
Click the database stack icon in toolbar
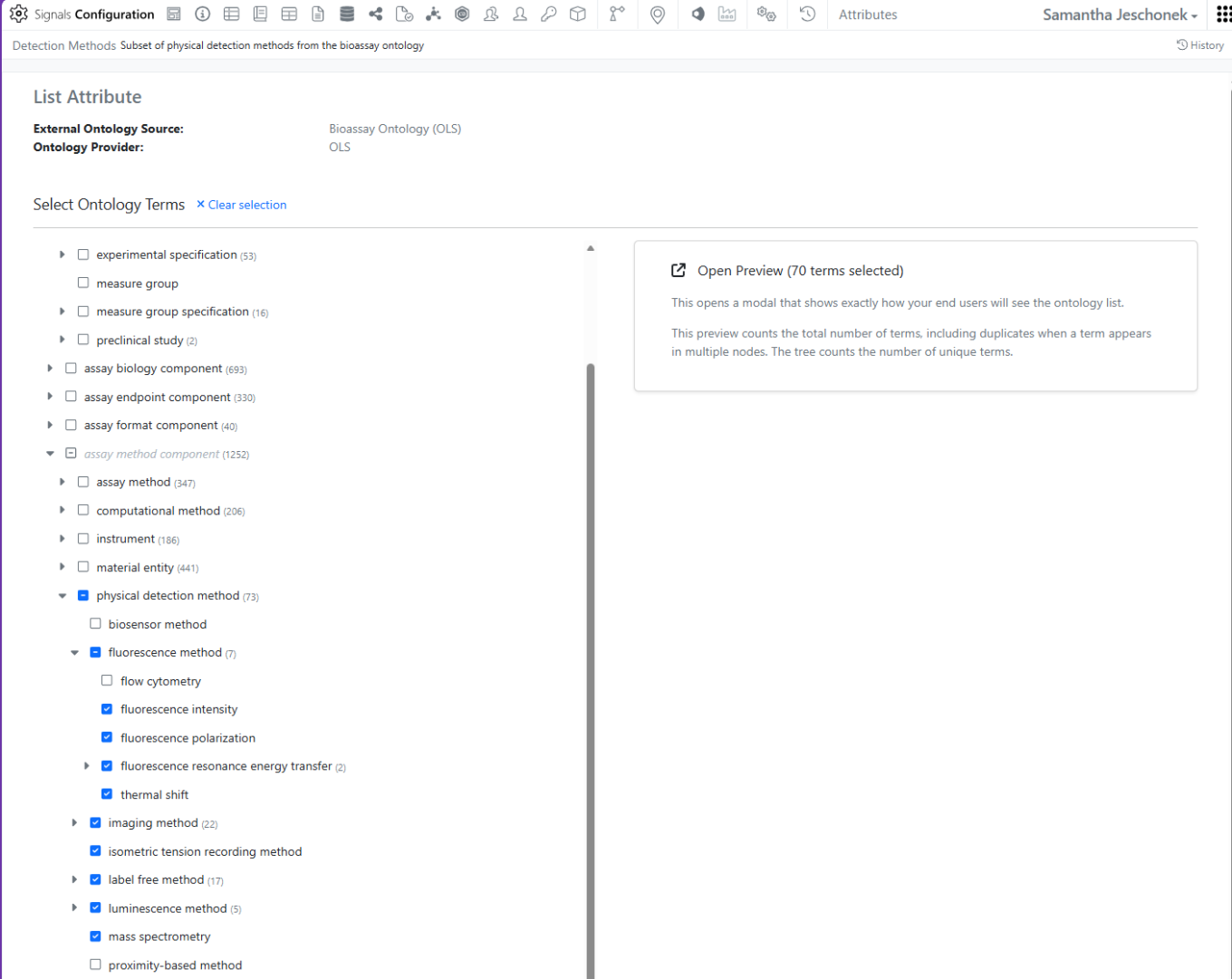click(347, 14)
